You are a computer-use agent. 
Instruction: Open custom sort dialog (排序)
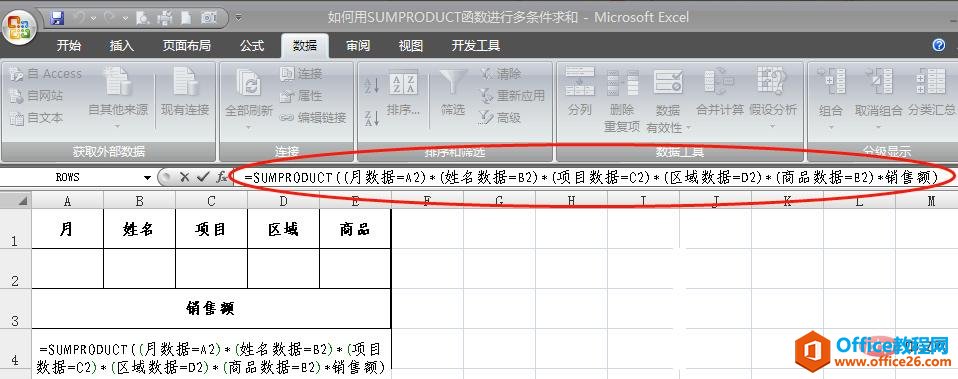(403, 95)
